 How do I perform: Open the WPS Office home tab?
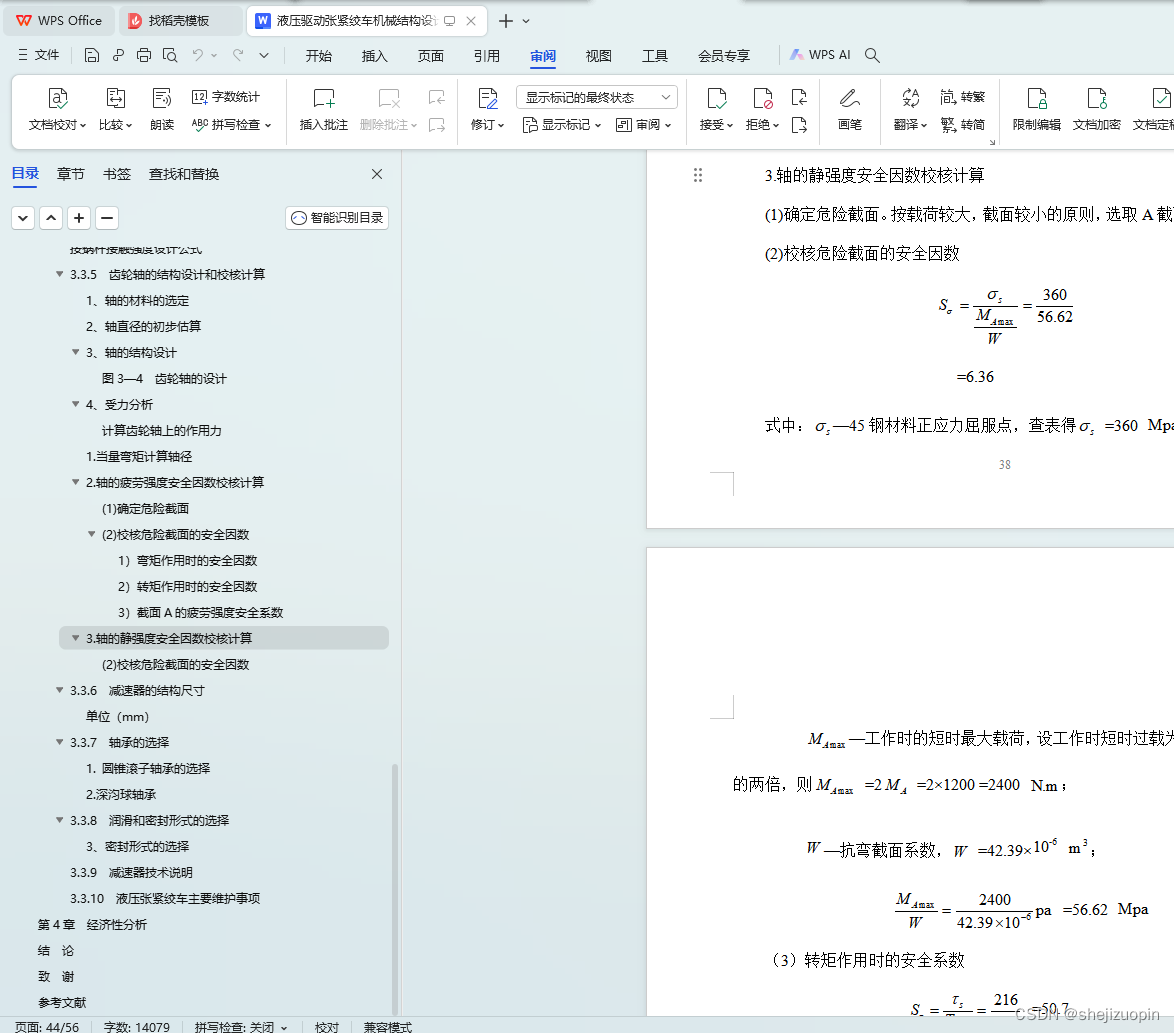pos(59,21)
